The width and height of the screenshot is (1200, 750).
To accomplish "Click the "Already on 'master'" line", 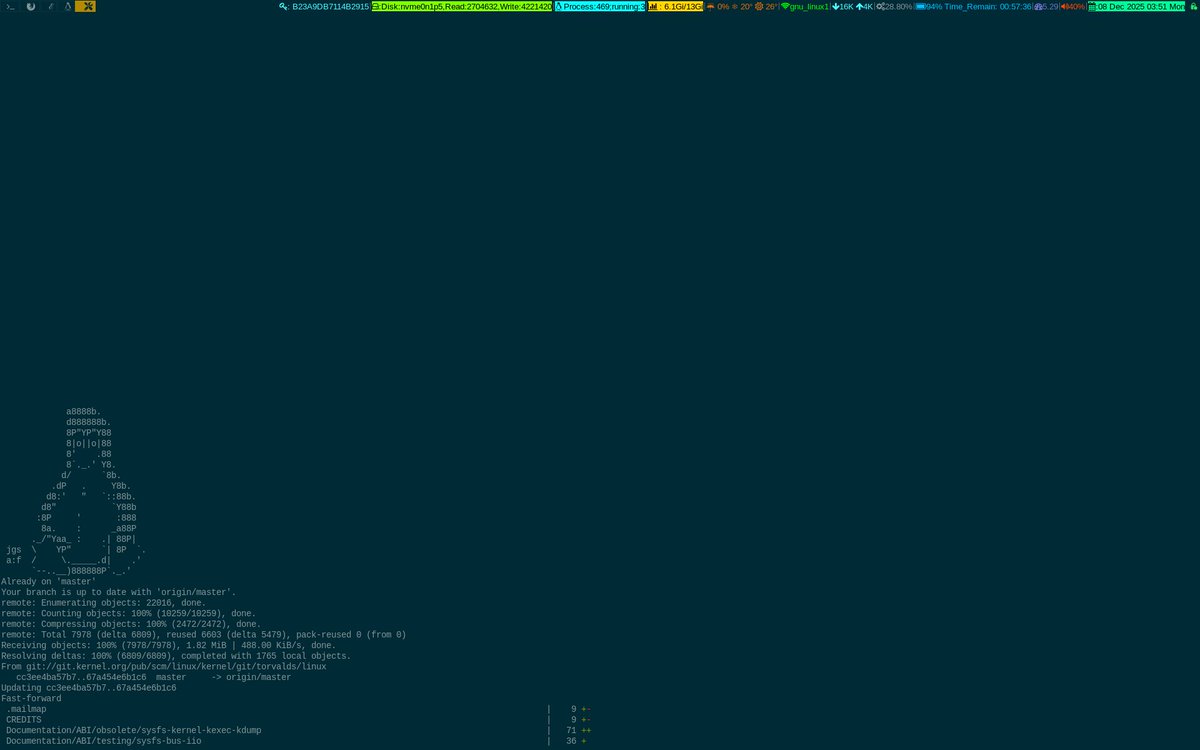I will click(49, 581).
